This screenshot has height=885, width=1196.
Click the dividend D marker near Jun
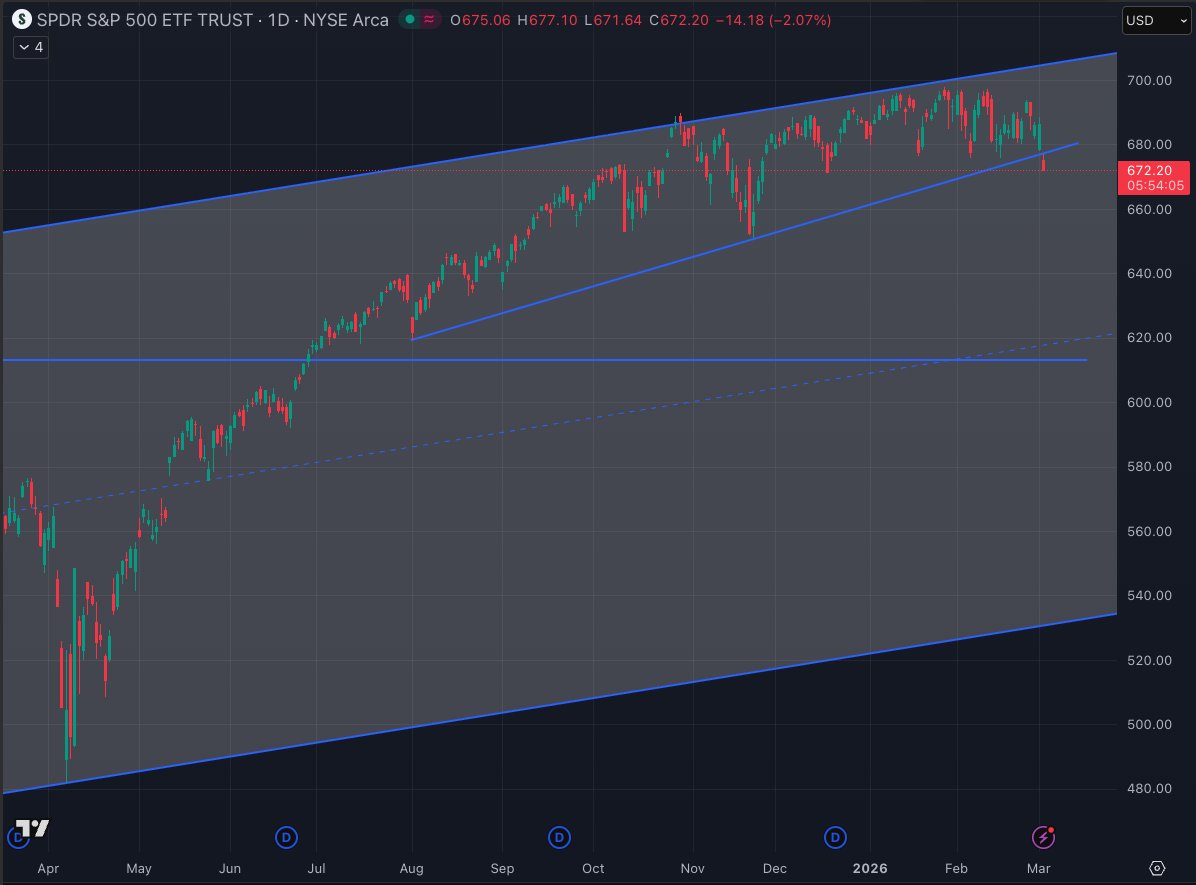tap(286, 838)
